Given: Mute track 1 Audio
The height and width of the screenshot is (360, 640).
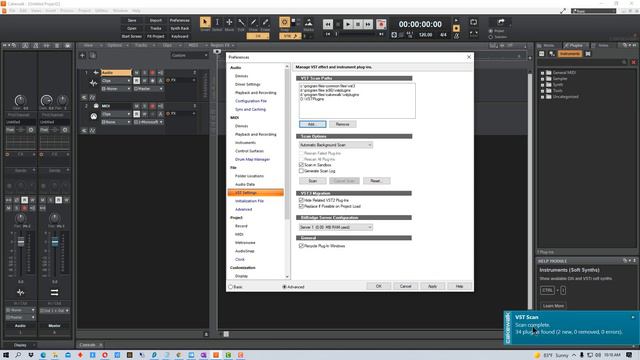Looking at the screenshot, I should tap(136, 73).
